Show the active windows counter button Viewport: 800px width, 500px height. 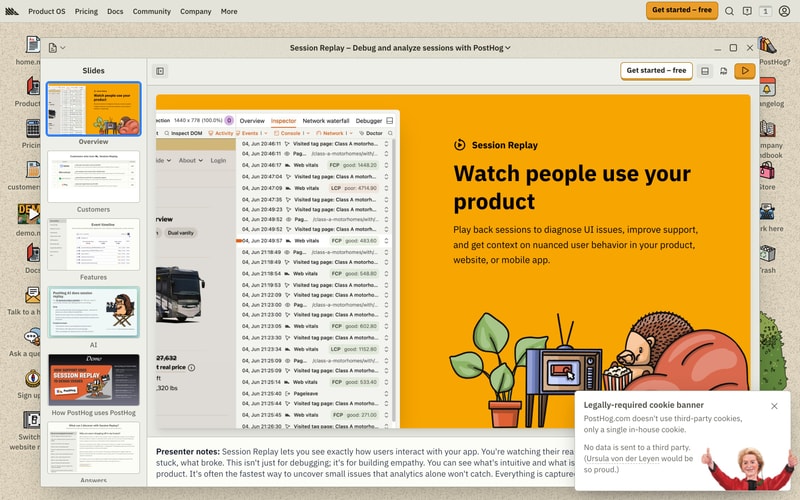click(x=765, y=11)
